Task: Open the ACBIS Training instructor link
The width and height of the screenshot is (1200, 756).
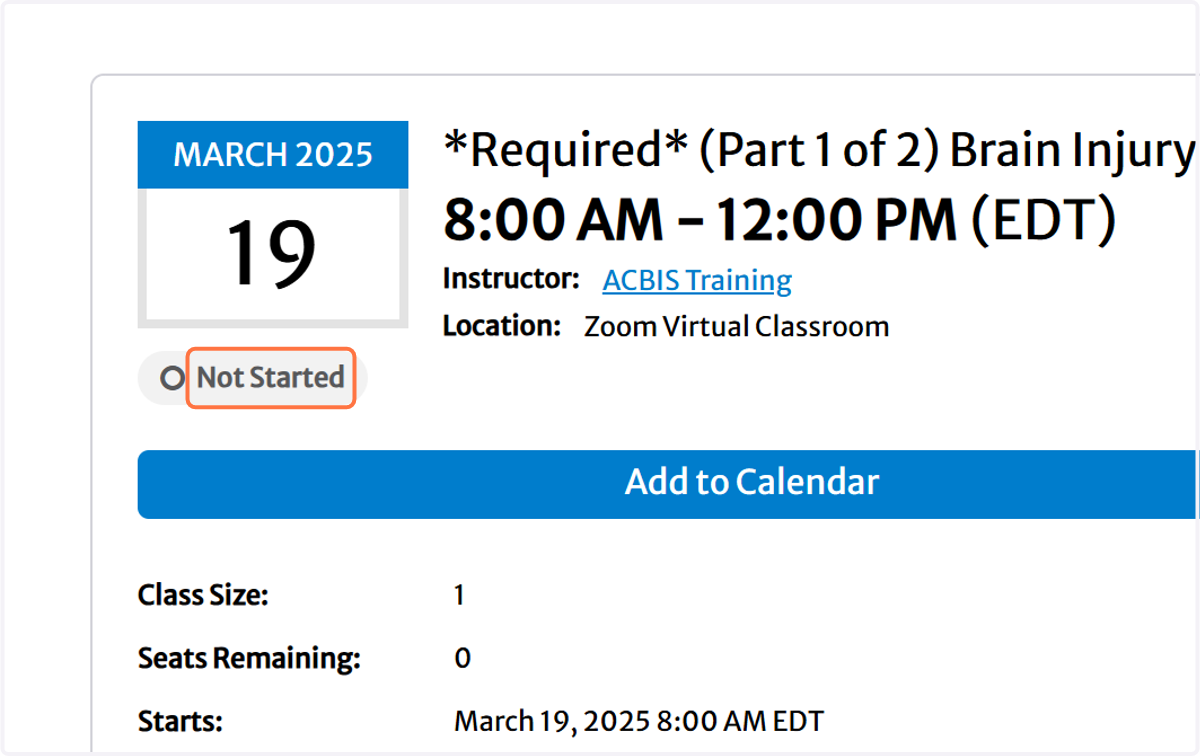Action: pyautogui.click(x=697, y=281)
